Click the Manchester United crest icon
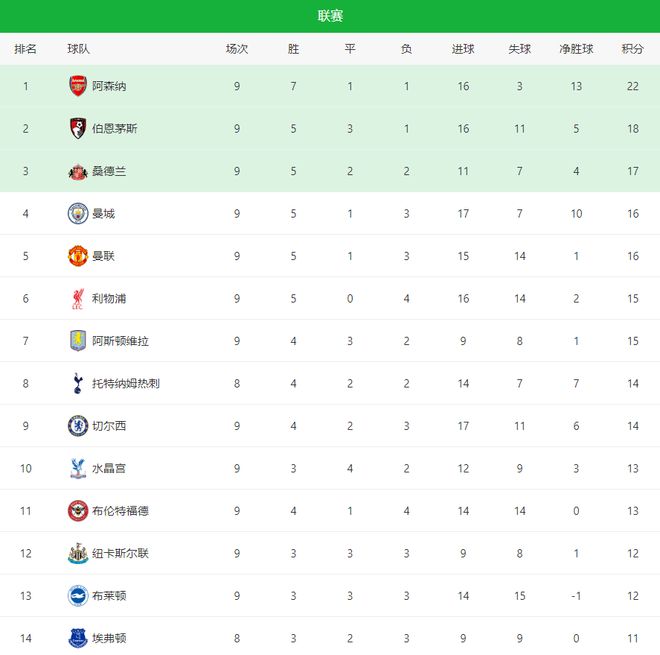 (x=78, y=256)
